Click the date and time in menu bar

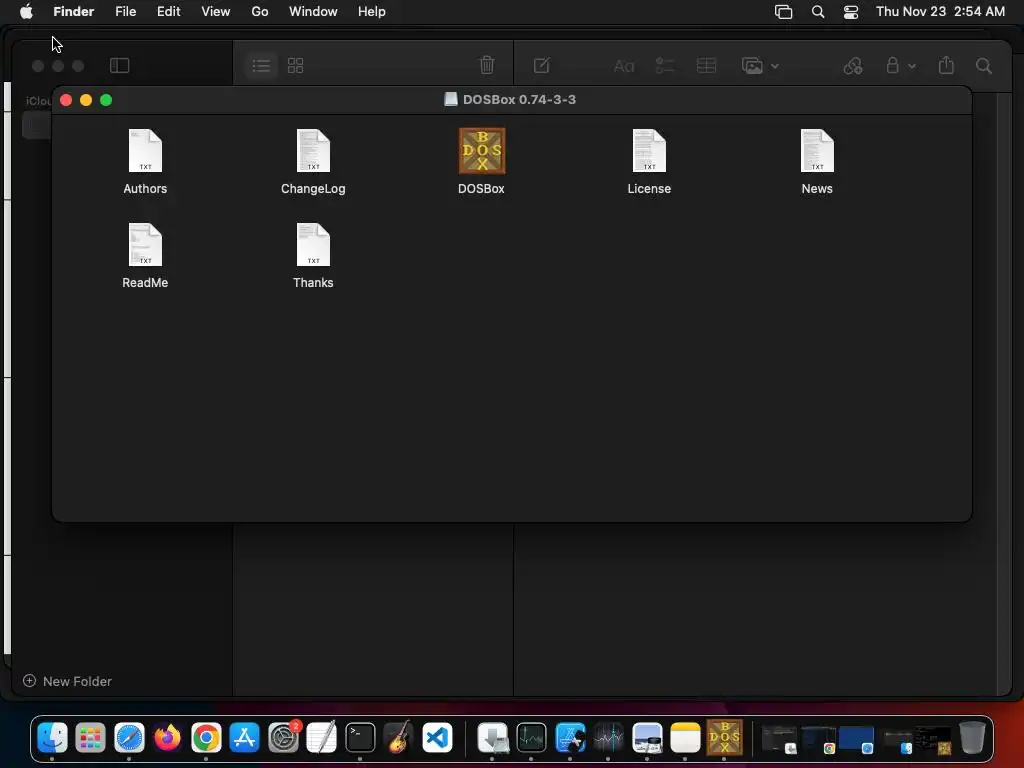940,11
